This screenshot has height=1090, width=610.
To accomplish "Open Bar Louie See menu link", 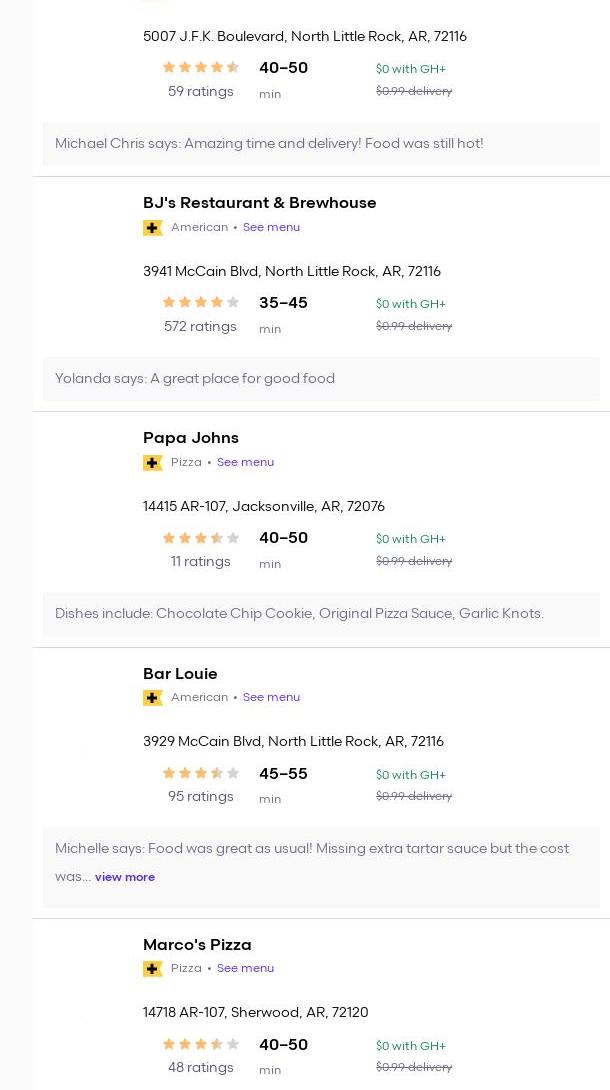I will pyautogui.click(x=271, y=697).
